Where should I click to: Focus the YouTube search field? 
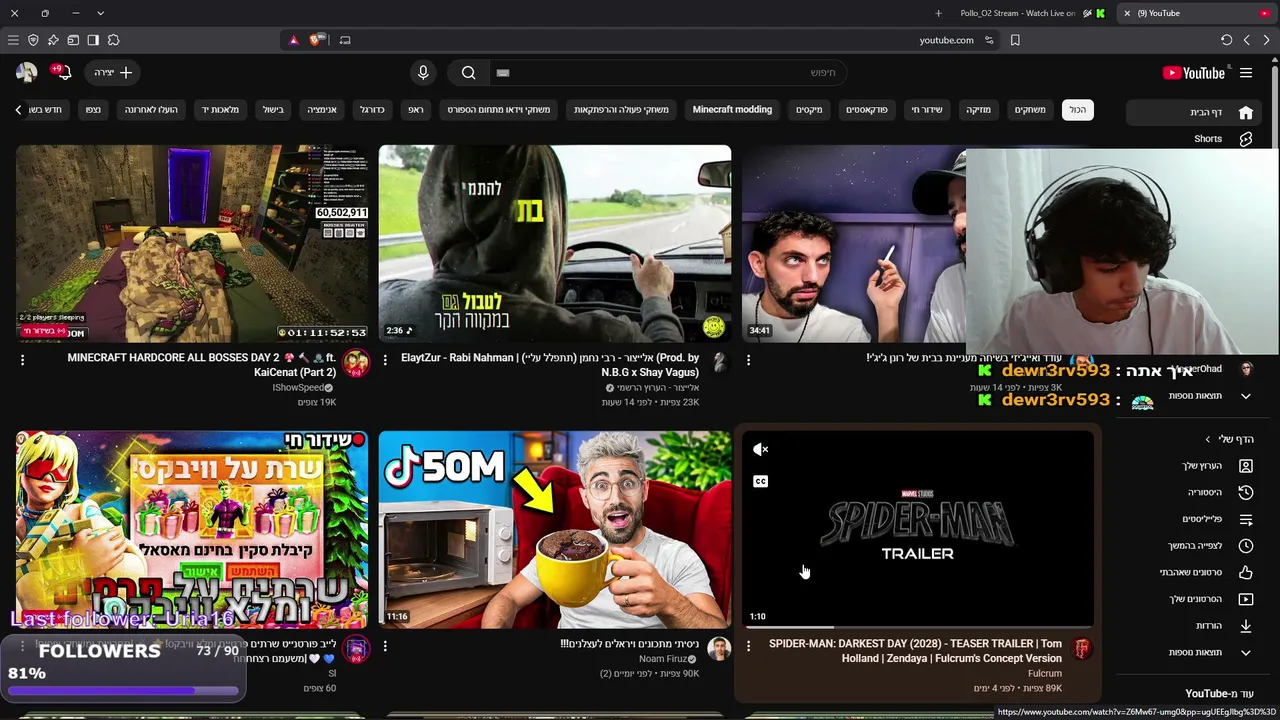point(670,73)
